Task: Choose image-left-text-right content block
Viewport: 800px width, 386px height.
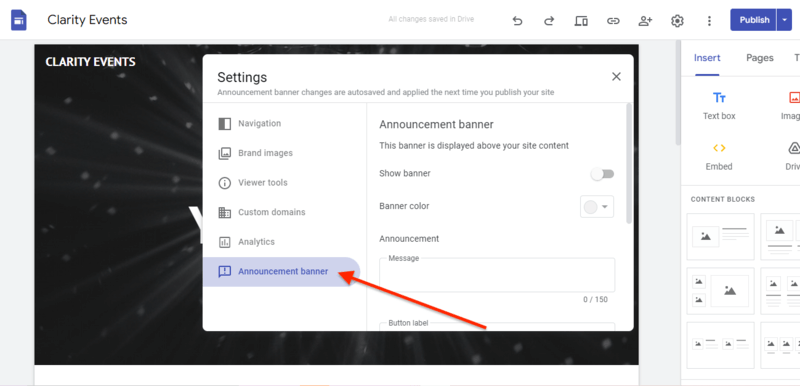Action: [x=720, y=237]
